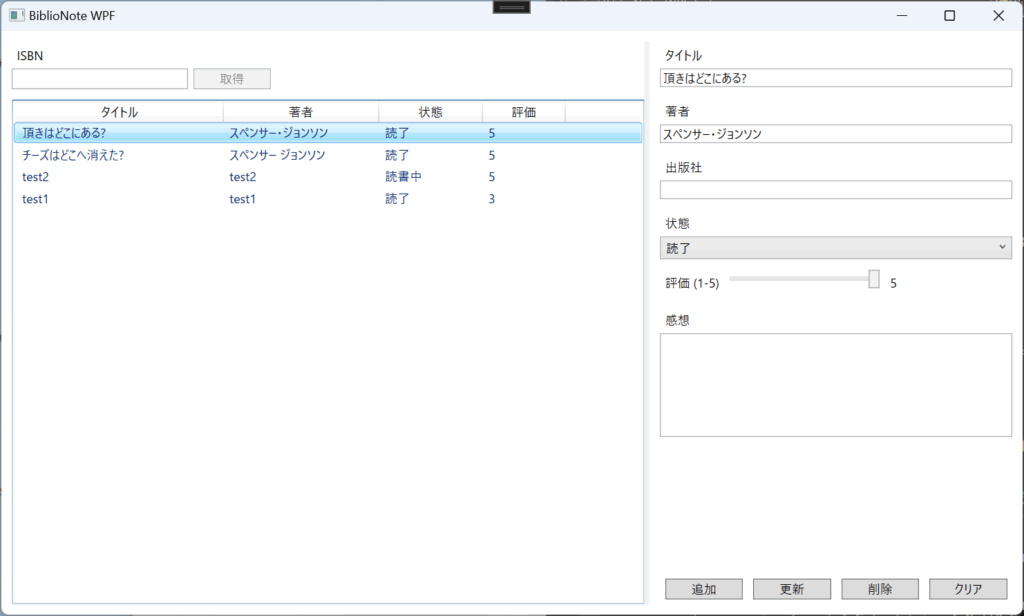Viewport: 1024px width, 616px height.
Task: Click the 削除 delete button
Action: (880, 589)
